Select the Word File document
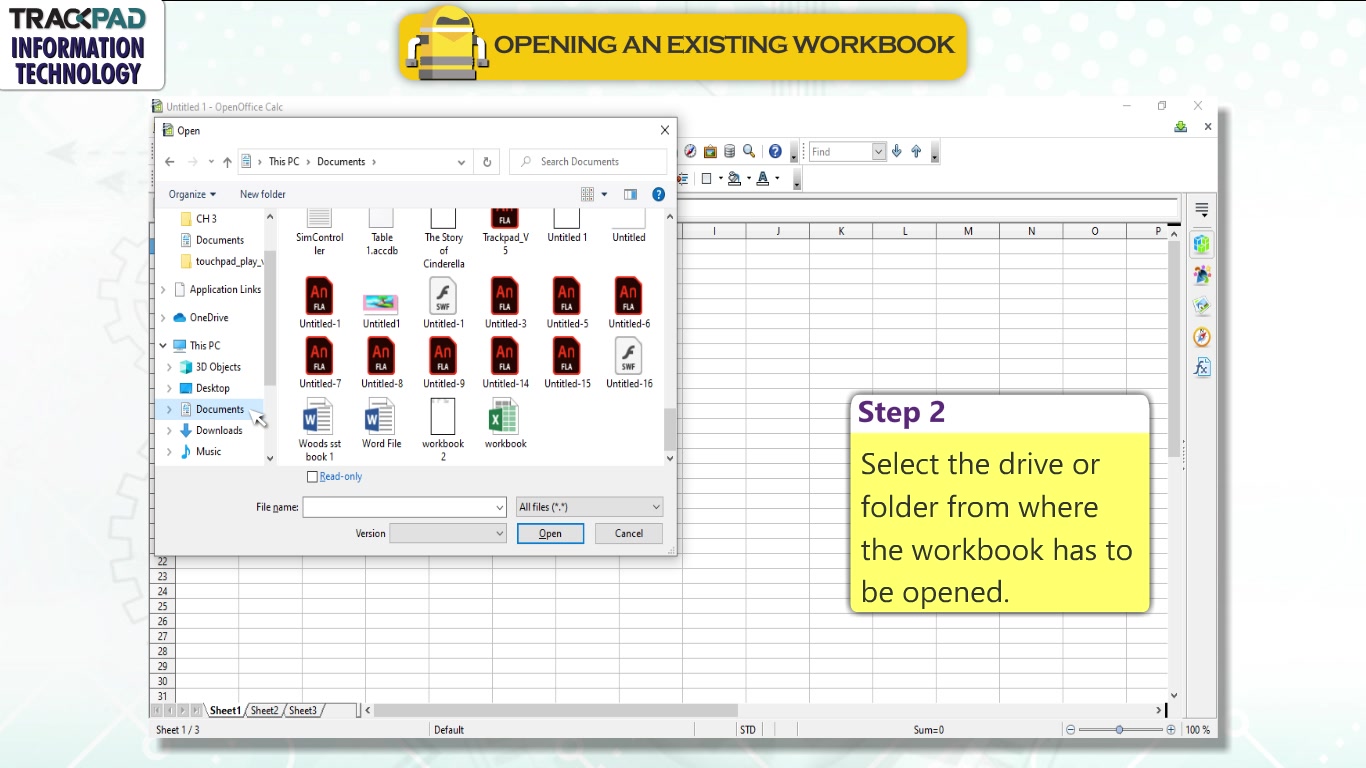Viewport: 1366px width, 768px height. pos(381,424)
